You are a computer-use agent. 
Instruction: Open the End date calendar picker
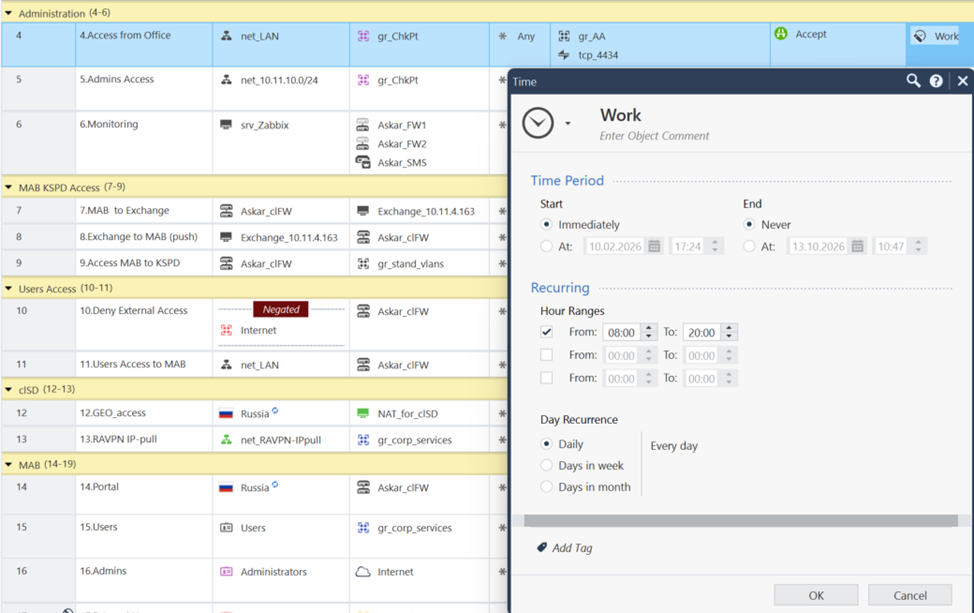tap(857, 247)
